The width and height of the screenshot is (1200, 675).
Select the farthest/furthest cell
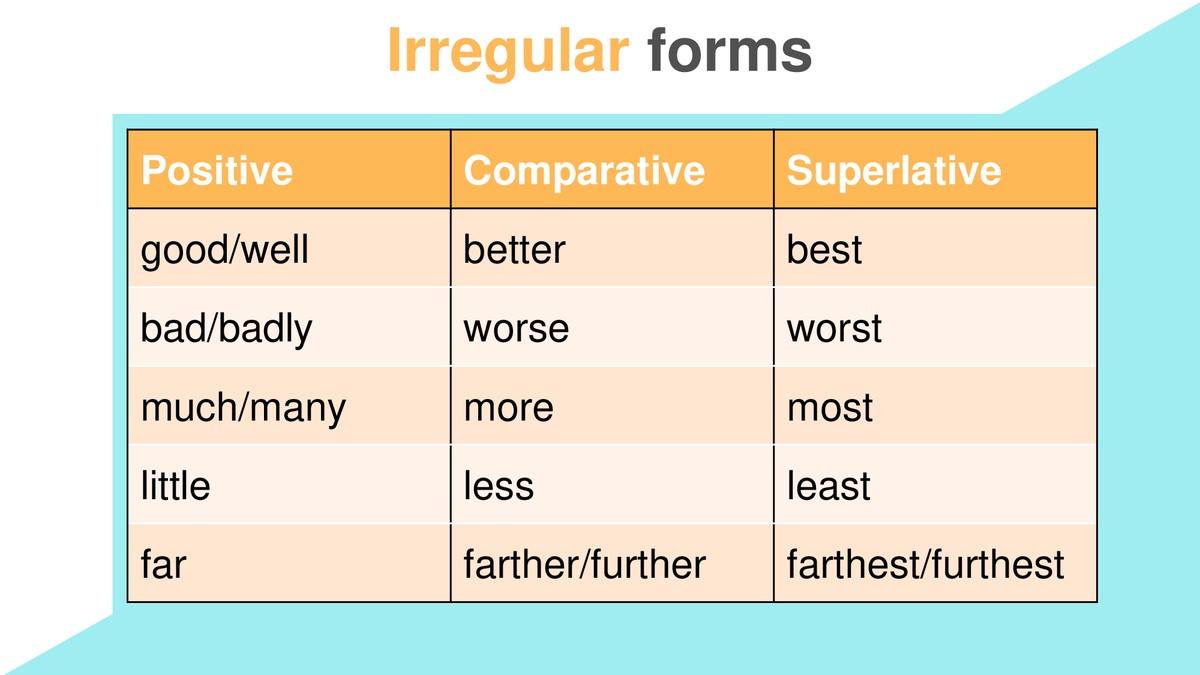coord(935,563)
